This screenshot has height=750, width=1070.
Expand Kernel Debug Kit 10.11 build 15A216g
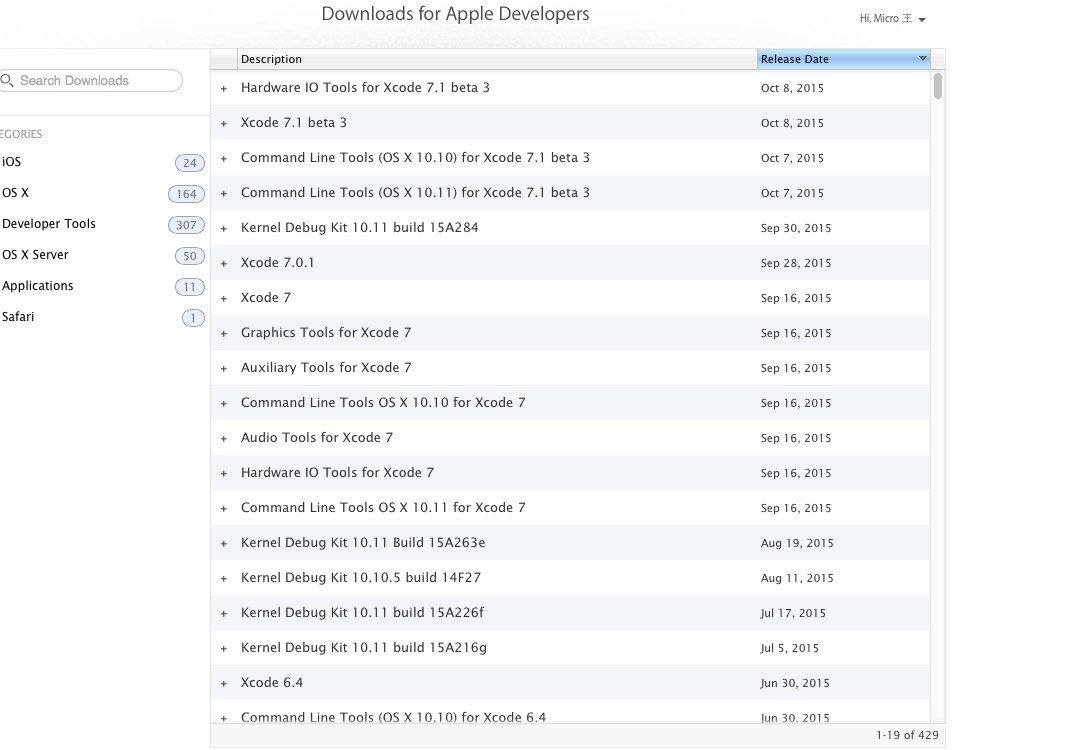pyautogui.click(x=224, y=648)
